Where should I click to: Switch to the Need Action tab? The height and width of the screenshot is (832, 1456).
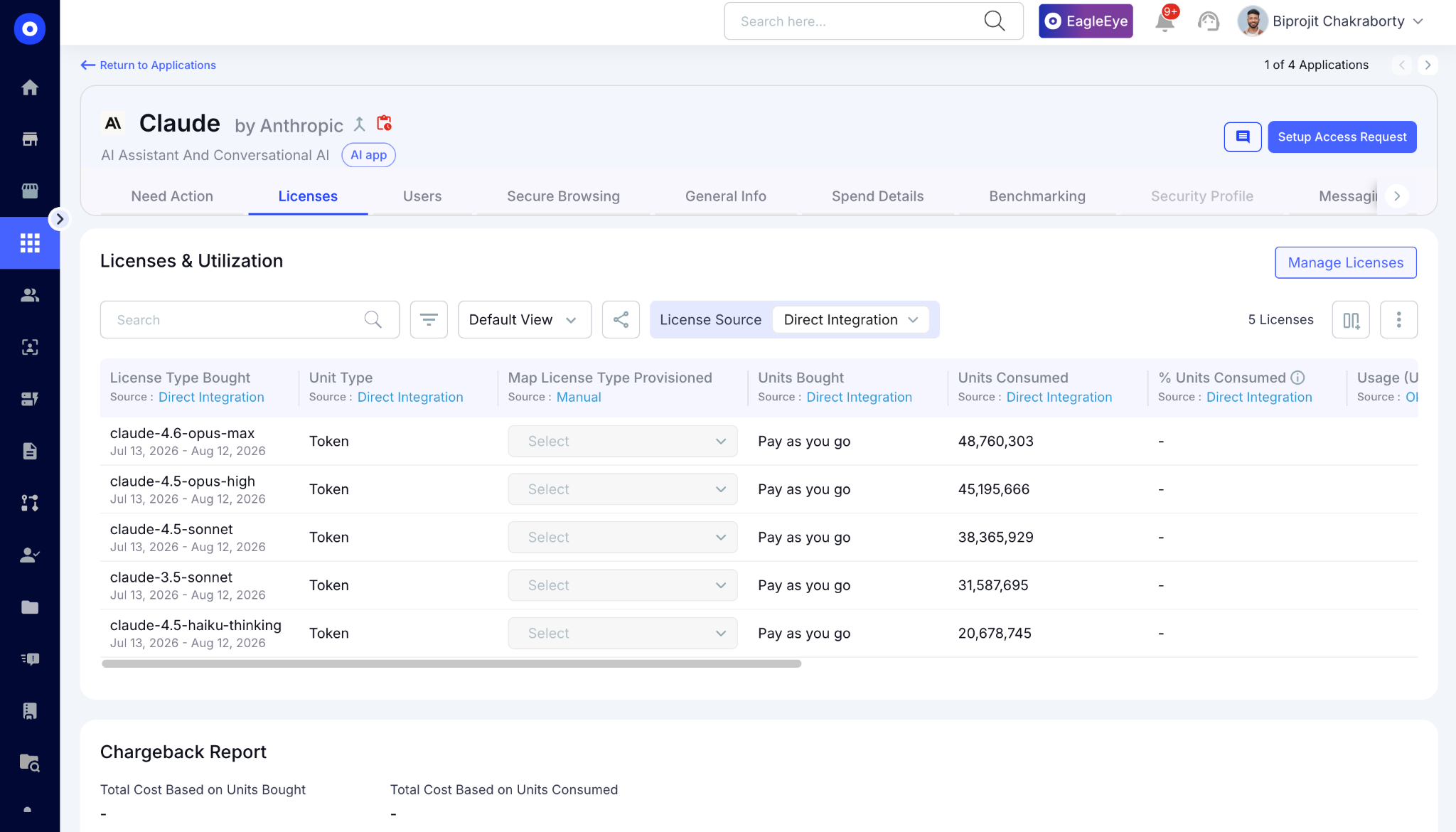coord(172,196)
